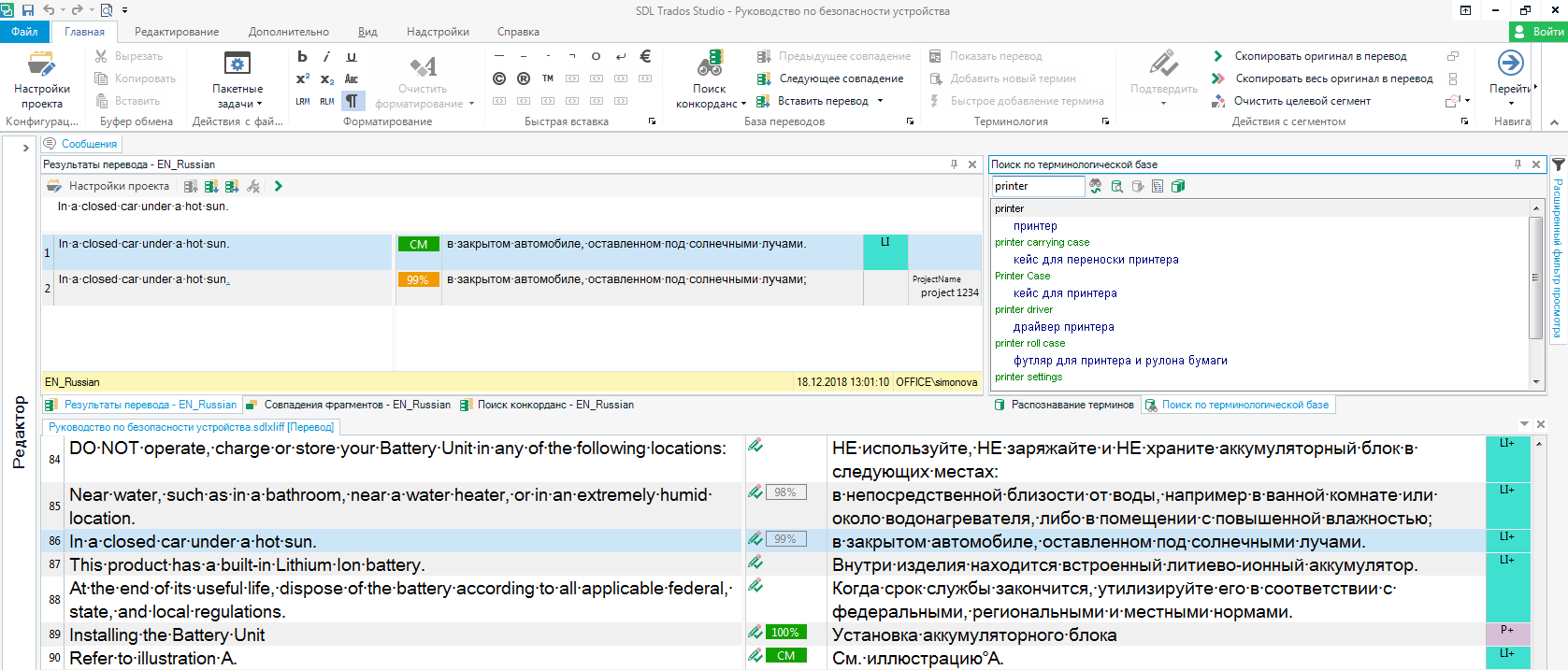Insert the registered trademark symbol
Viewport: 1568px width, 670px height.
[524, 79]
